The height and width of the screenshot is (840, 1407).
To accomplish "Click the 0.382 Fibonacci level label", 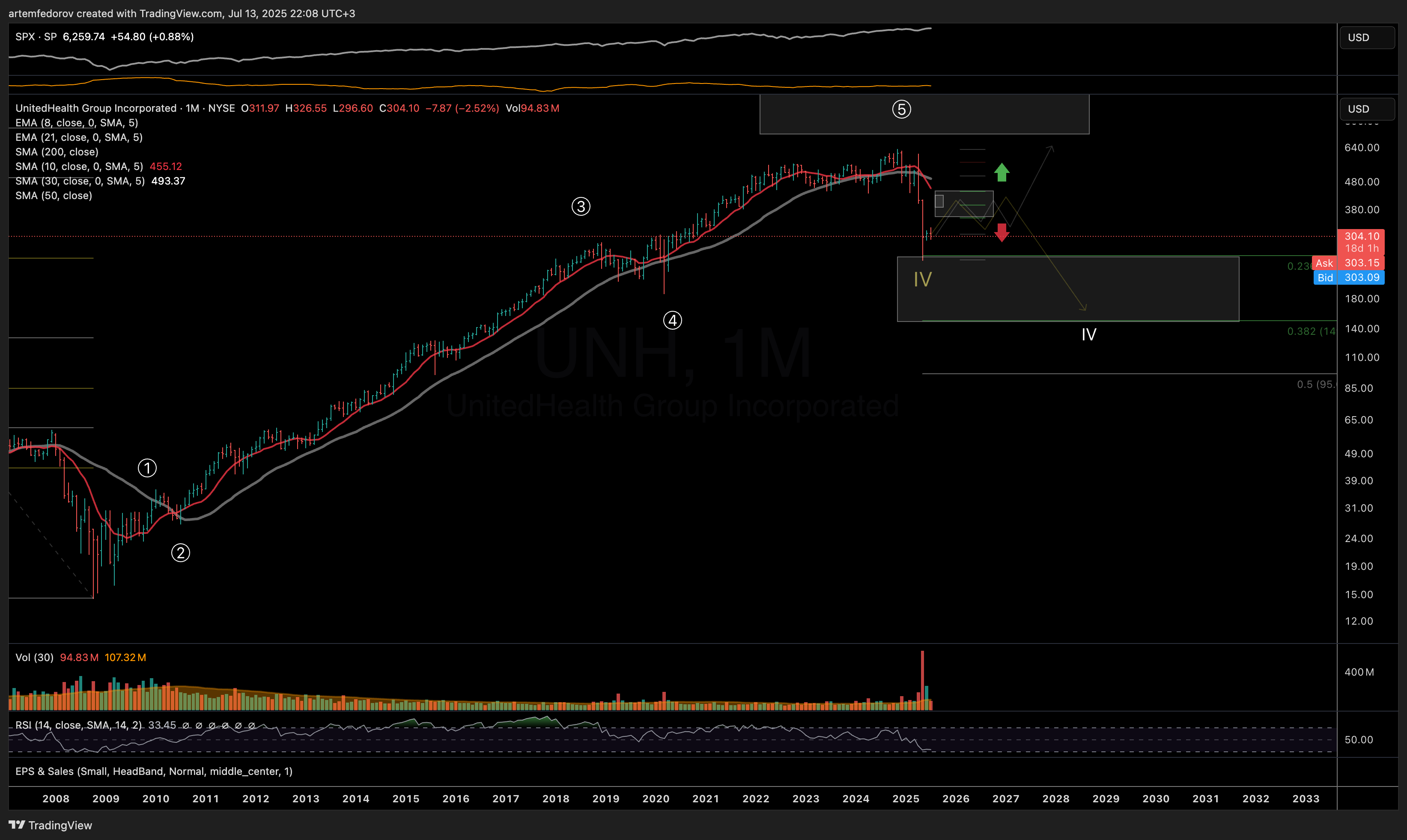I will [1312, 331].
